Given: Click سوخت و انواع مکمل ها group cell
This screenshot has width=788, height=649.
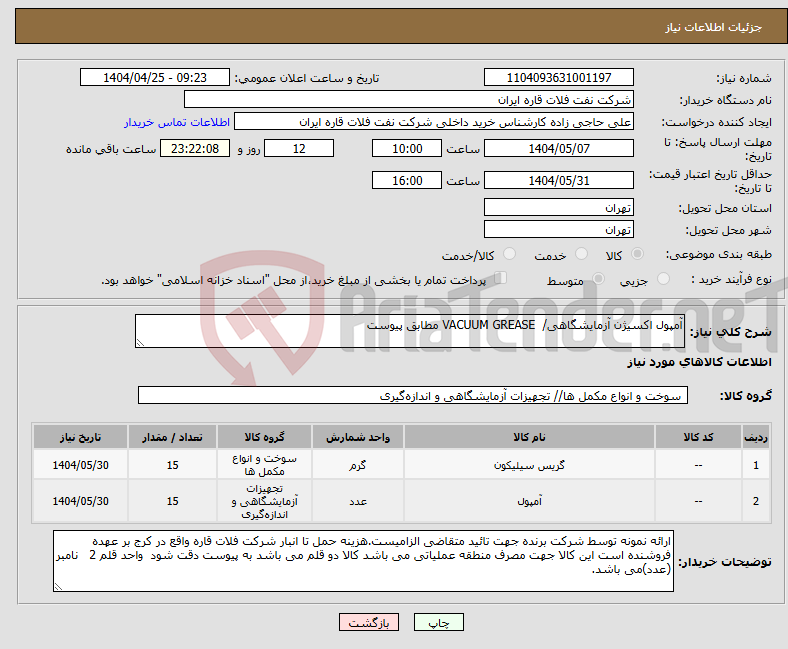Looking at the screenshot, I should [x=264, y=465].
